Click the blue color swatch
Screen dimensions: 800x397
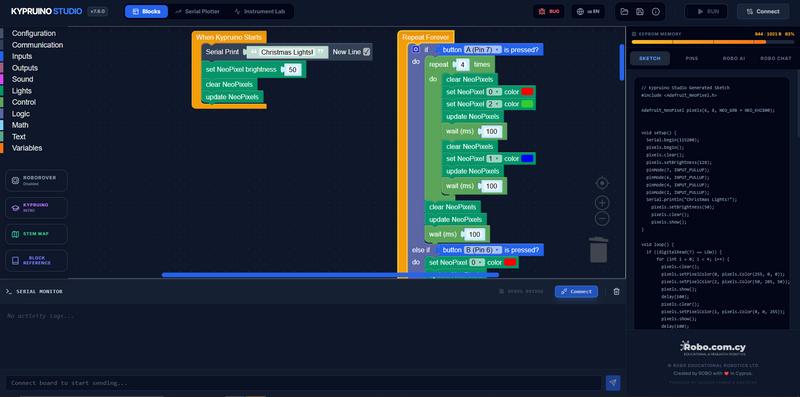pyautogui.click(x=527, y=159)
